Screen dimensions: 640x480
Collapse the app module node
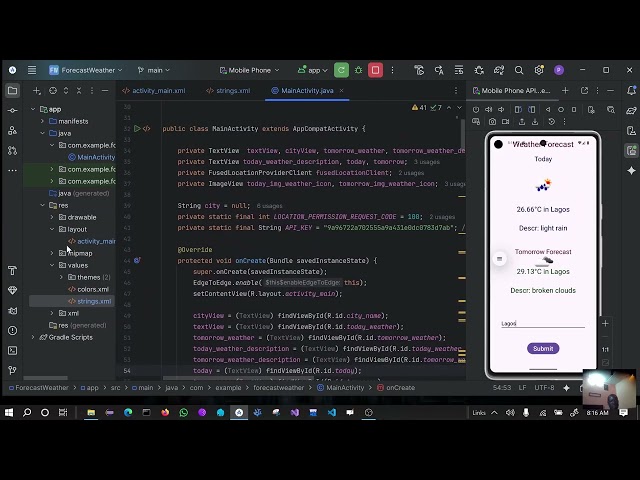(33, 109)
